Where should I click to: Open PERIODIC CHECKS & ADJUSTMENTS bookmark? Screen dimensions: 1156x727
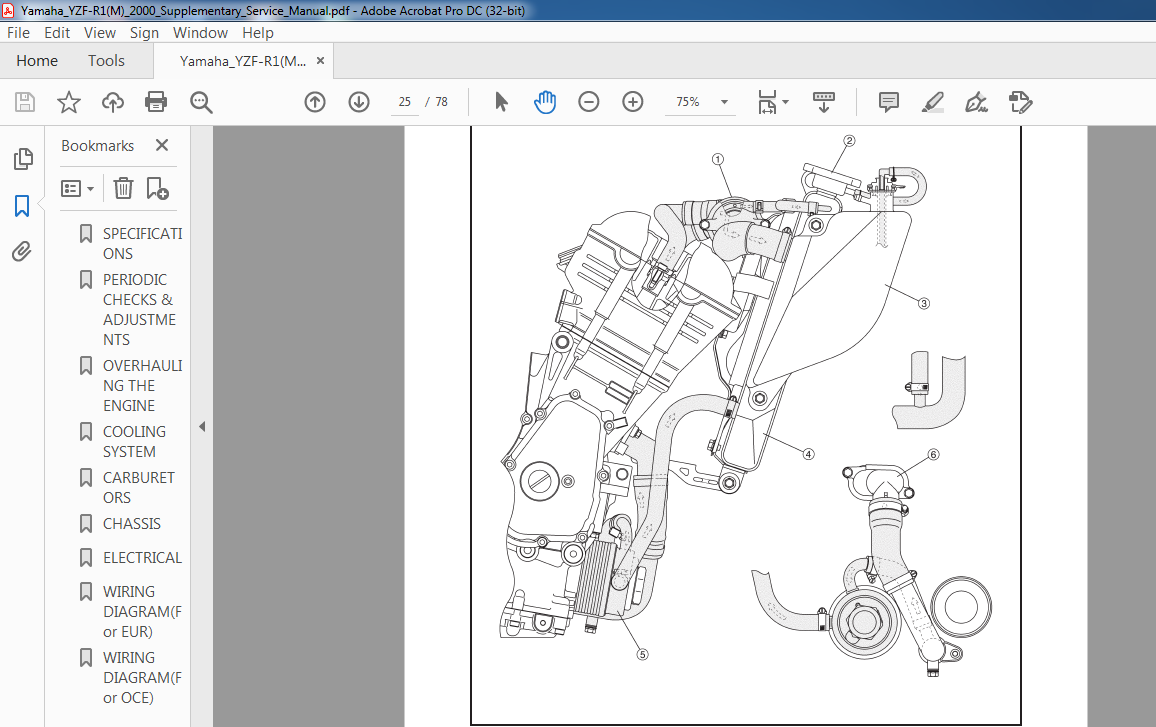coord(139,310)
